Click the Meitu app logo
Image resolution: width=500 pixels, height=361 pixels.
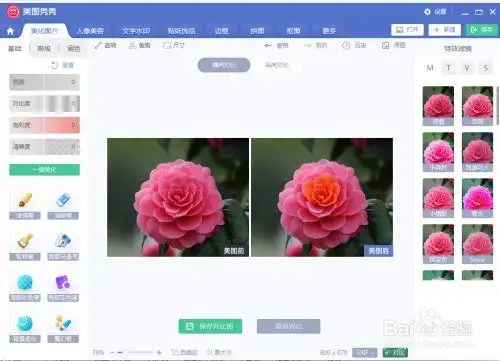pos(13,12)
